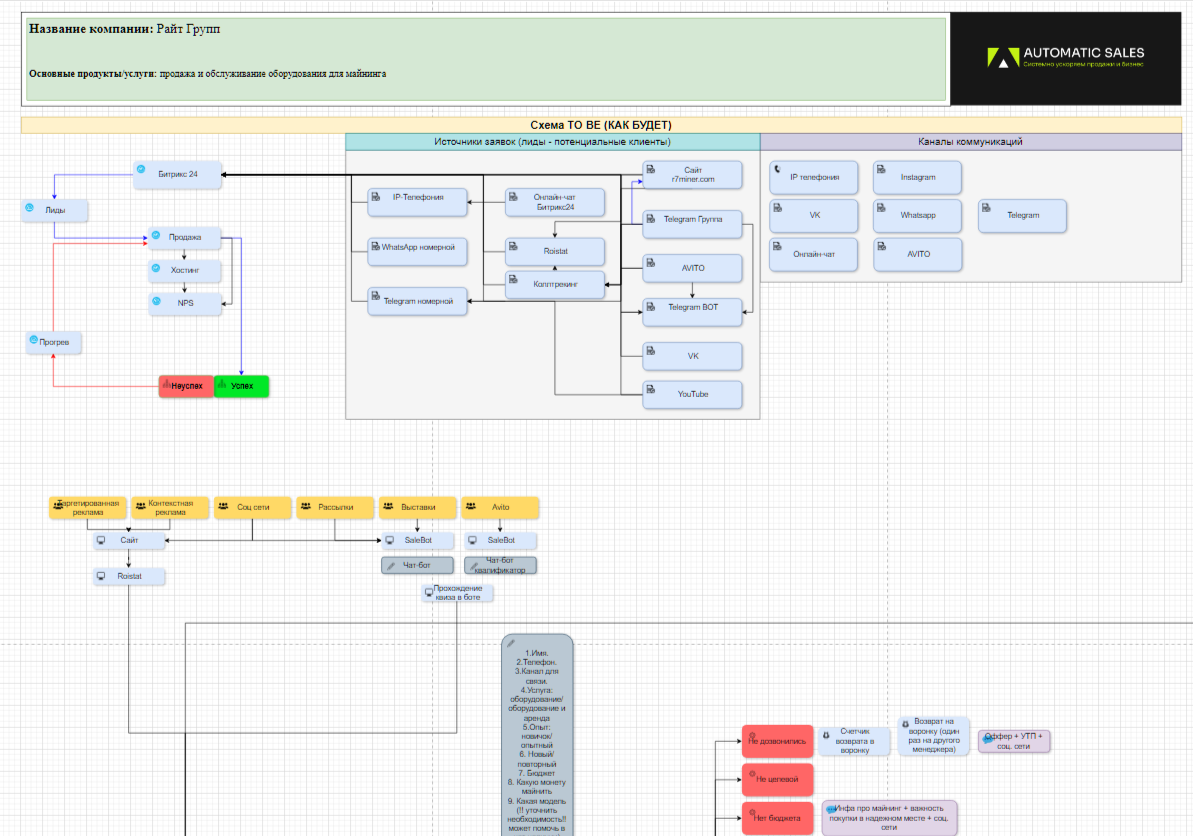Click the Возврат на воронку node
1193x836 pixels.
coord(934,736)
